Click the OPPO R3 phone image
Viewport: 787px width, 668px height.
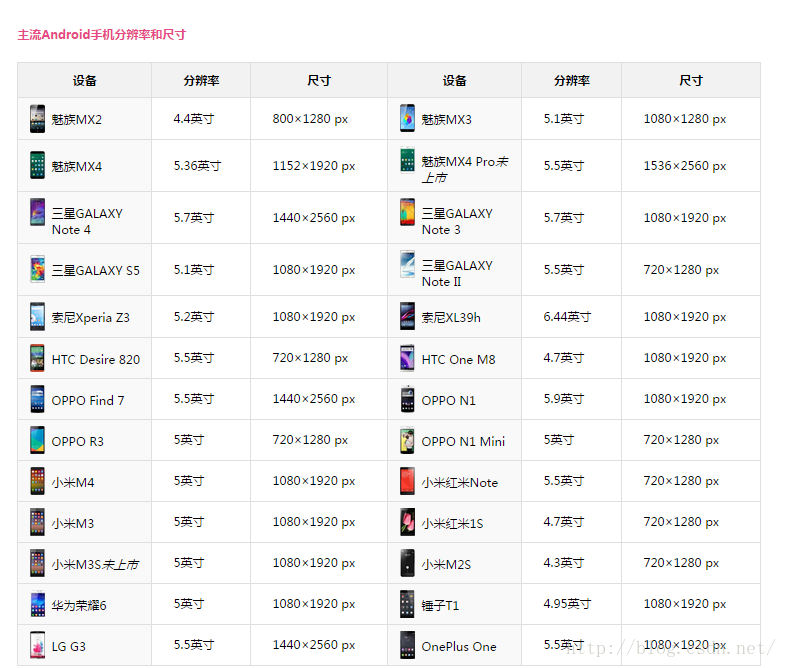click(37, 440)
